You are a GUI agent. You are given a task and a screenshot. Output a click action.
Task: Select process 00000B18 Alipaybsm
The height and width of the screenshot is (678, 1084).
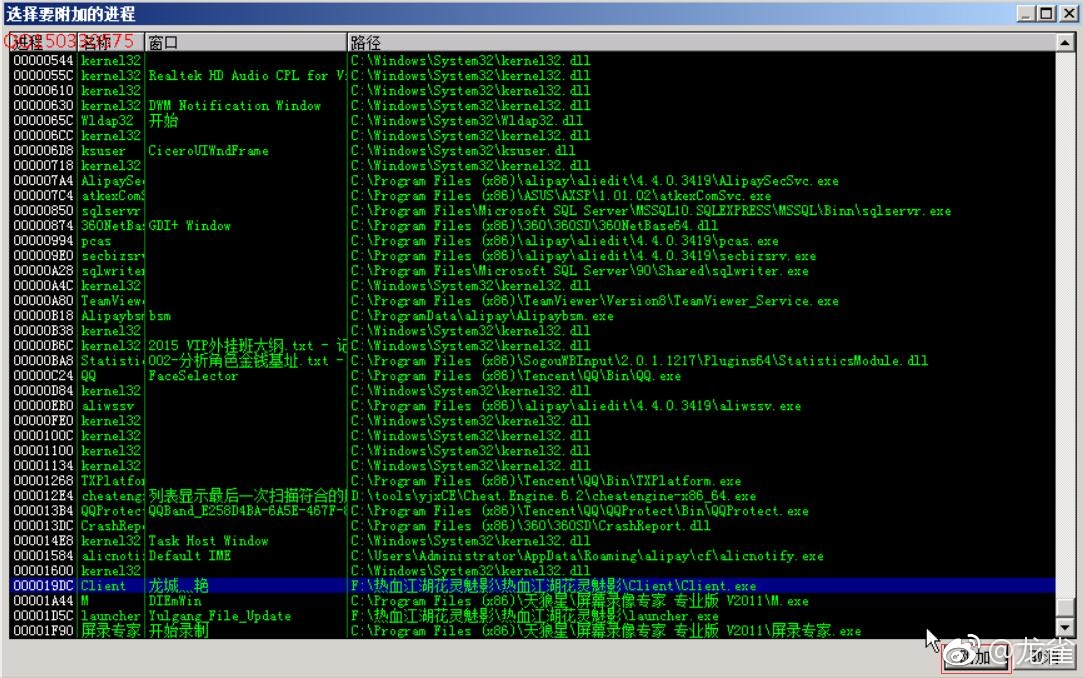click(x=533, y=315)
